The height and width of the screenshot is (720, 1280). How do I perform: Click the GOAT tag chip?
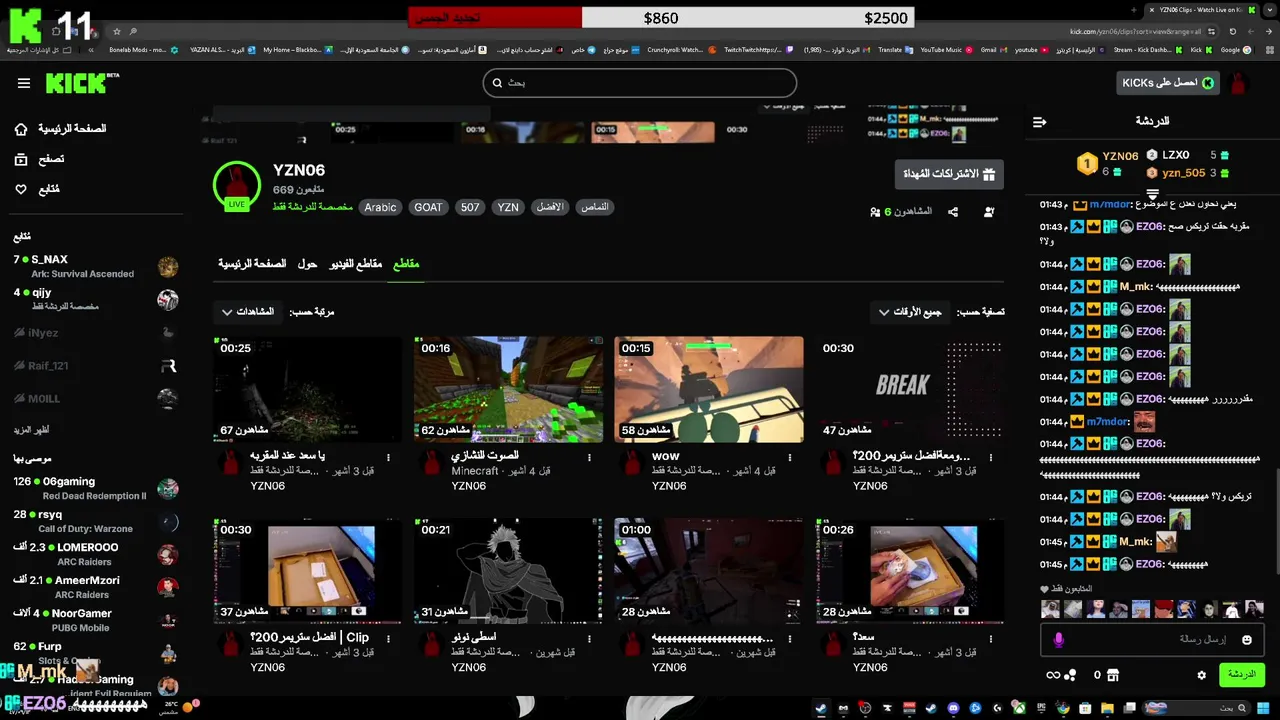pos(428,208)
